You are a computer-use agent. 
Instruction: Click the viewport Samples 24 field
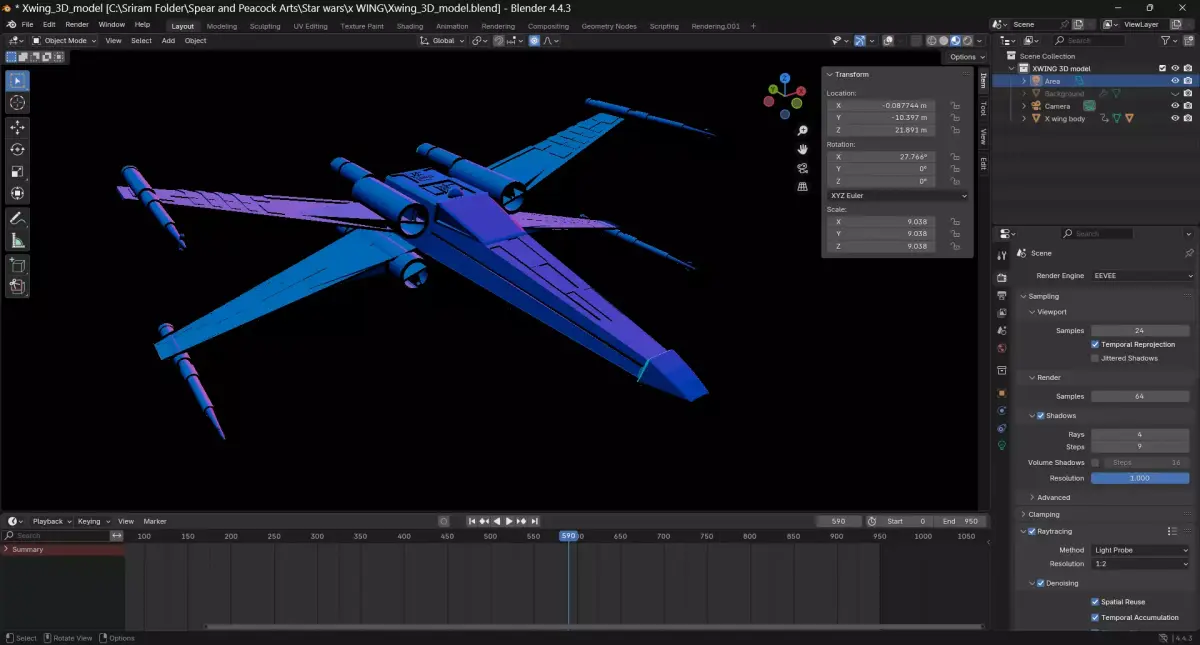pyautogui.click(x=1139, y=330)
